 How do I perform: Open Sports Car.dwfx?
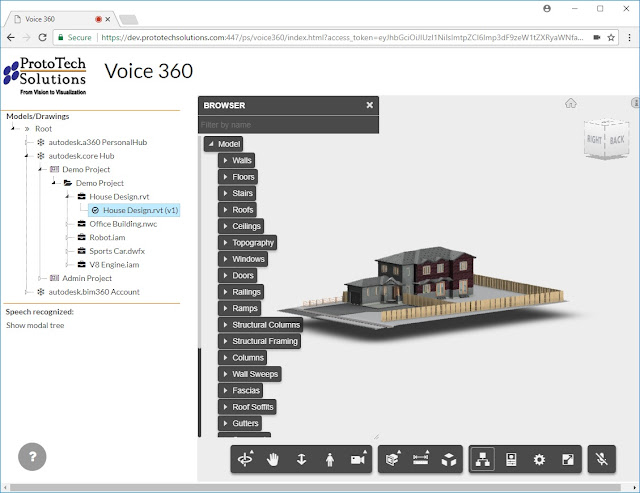click(117, 251)
